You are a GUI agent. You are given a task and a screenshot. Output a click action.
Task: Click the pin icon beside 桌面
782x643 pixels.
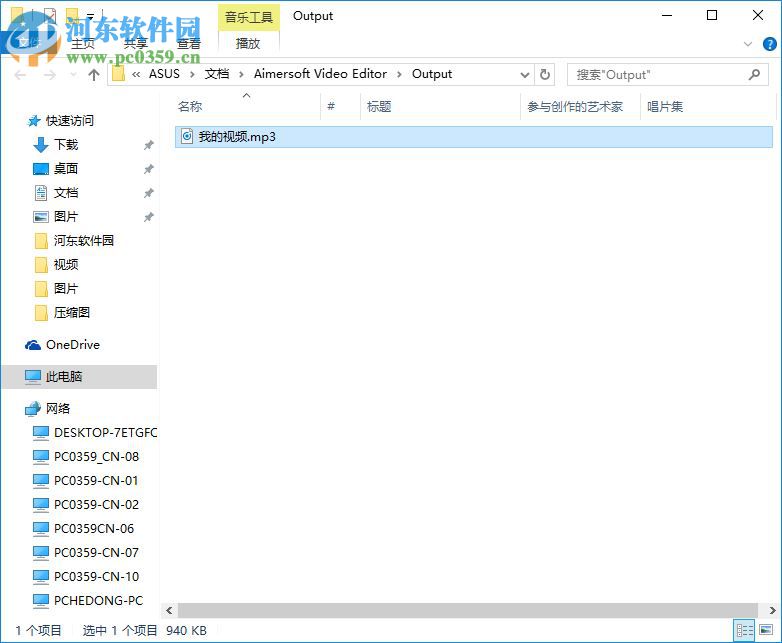(x=149, y=169)
